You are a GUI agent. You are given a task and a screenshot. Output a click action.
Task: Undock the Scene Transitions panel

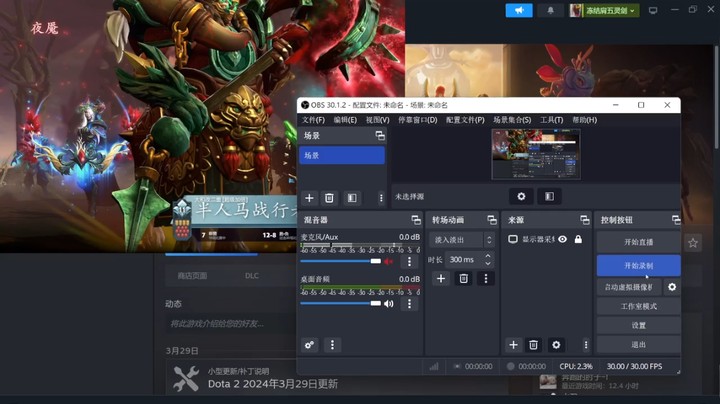(x=492, y=220)
